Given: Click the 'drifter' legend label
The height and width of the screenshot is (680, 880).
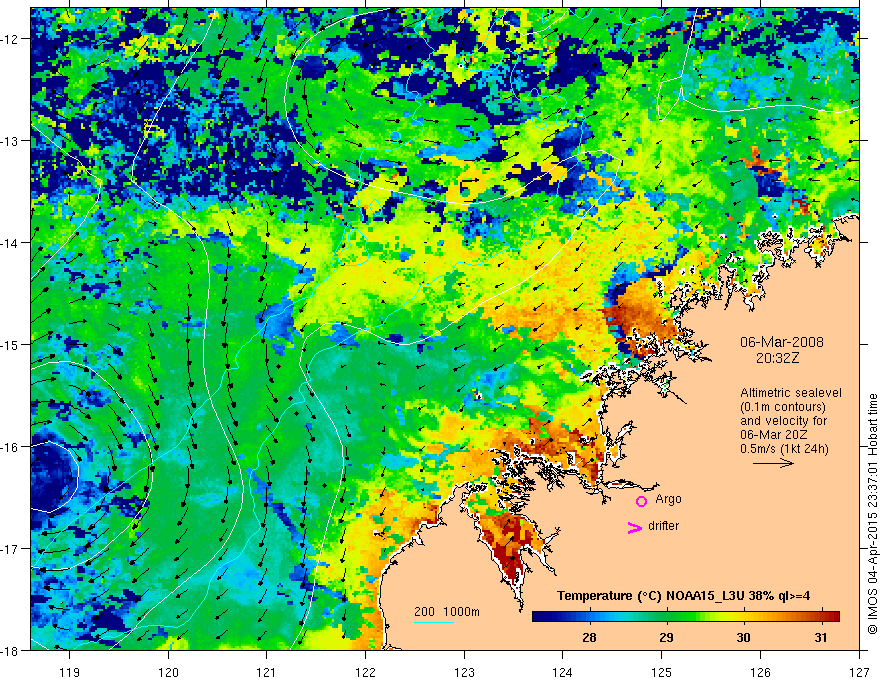Looking at the screenshot, I should (663, 526).
